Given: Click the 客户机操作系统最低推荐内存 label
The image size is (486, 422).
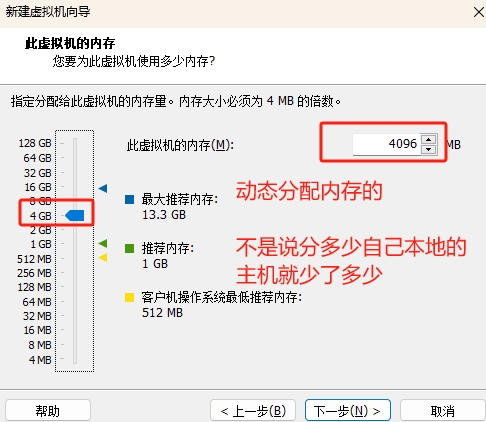Looking at the screenshot, I should pyautogui.click(x=222, y=297).
